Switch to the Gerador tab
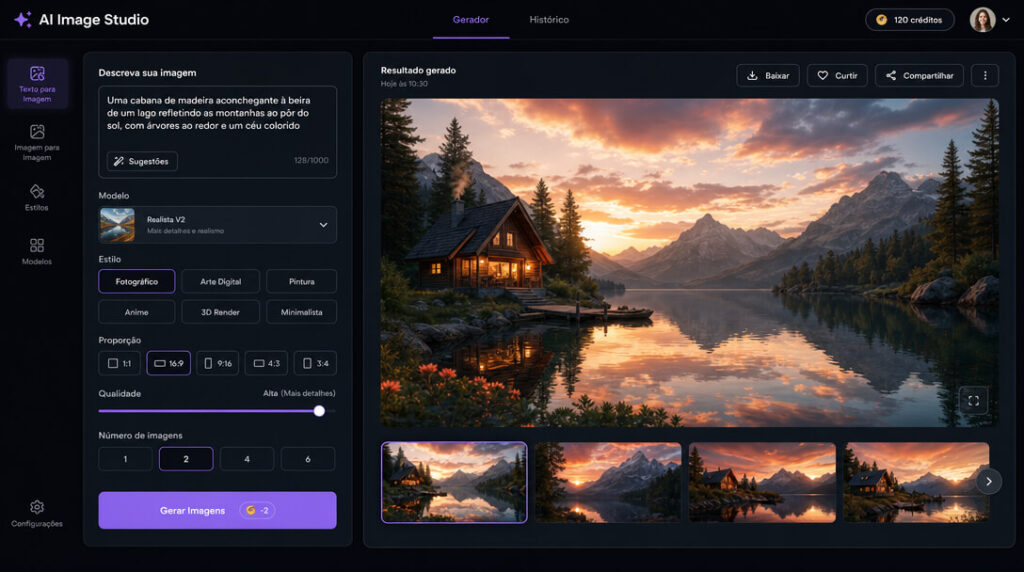The width and height of the screenshot is (1024, 572). point(471,20)
